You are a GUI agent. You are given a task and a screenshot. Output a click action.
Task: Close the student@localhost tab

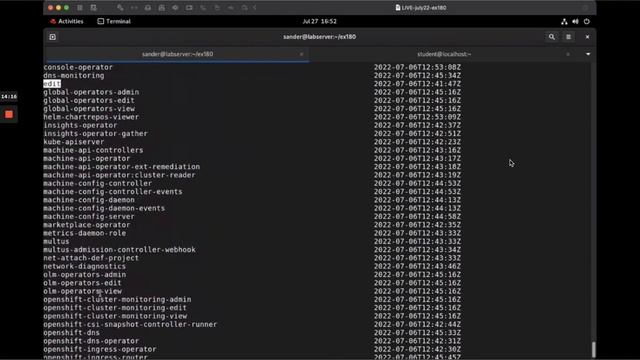pos(568,54)
